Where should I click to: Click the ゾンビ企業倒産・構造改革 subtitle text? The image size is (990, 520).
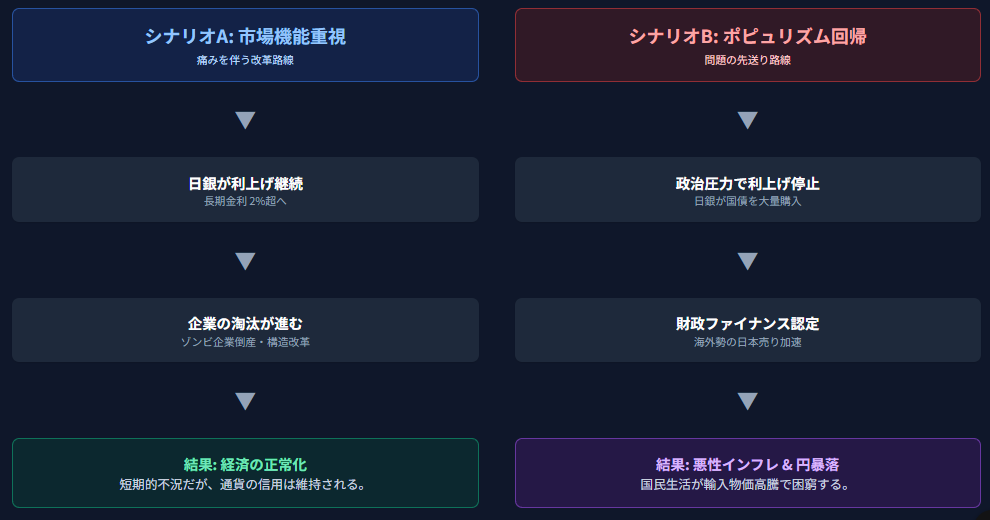pos(245,342)
